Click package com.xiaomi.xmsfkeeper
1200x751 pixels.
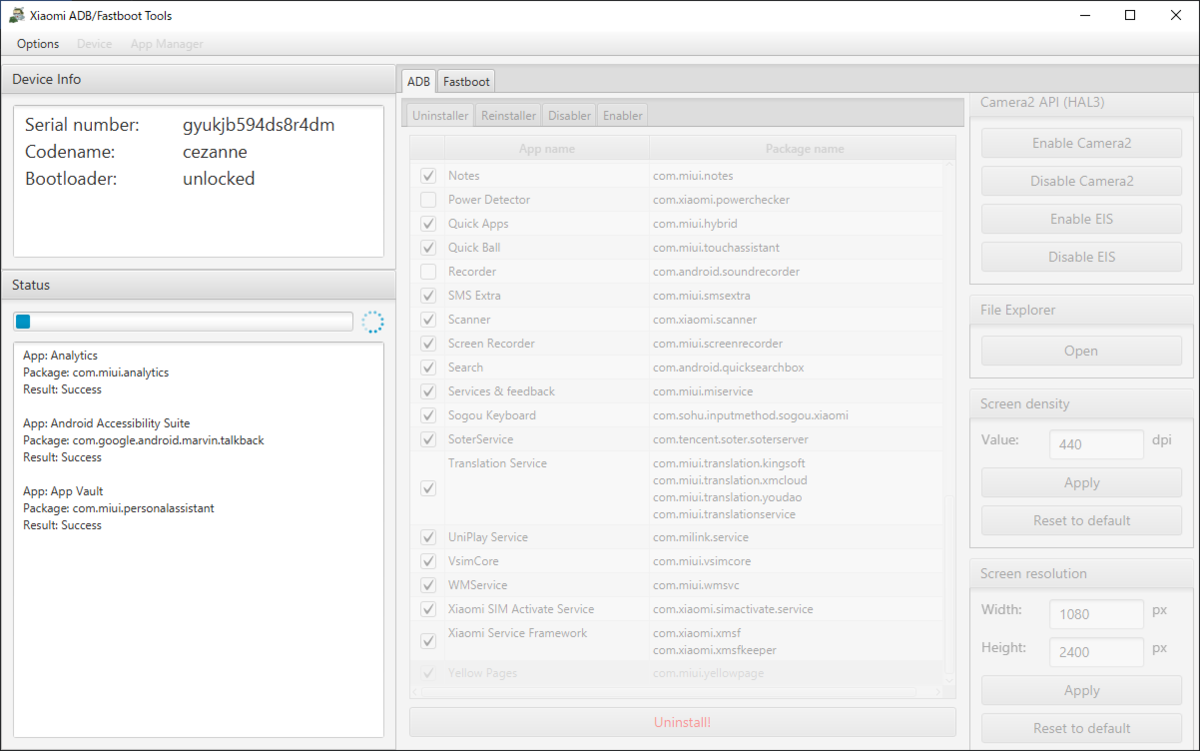coord(715,650)
